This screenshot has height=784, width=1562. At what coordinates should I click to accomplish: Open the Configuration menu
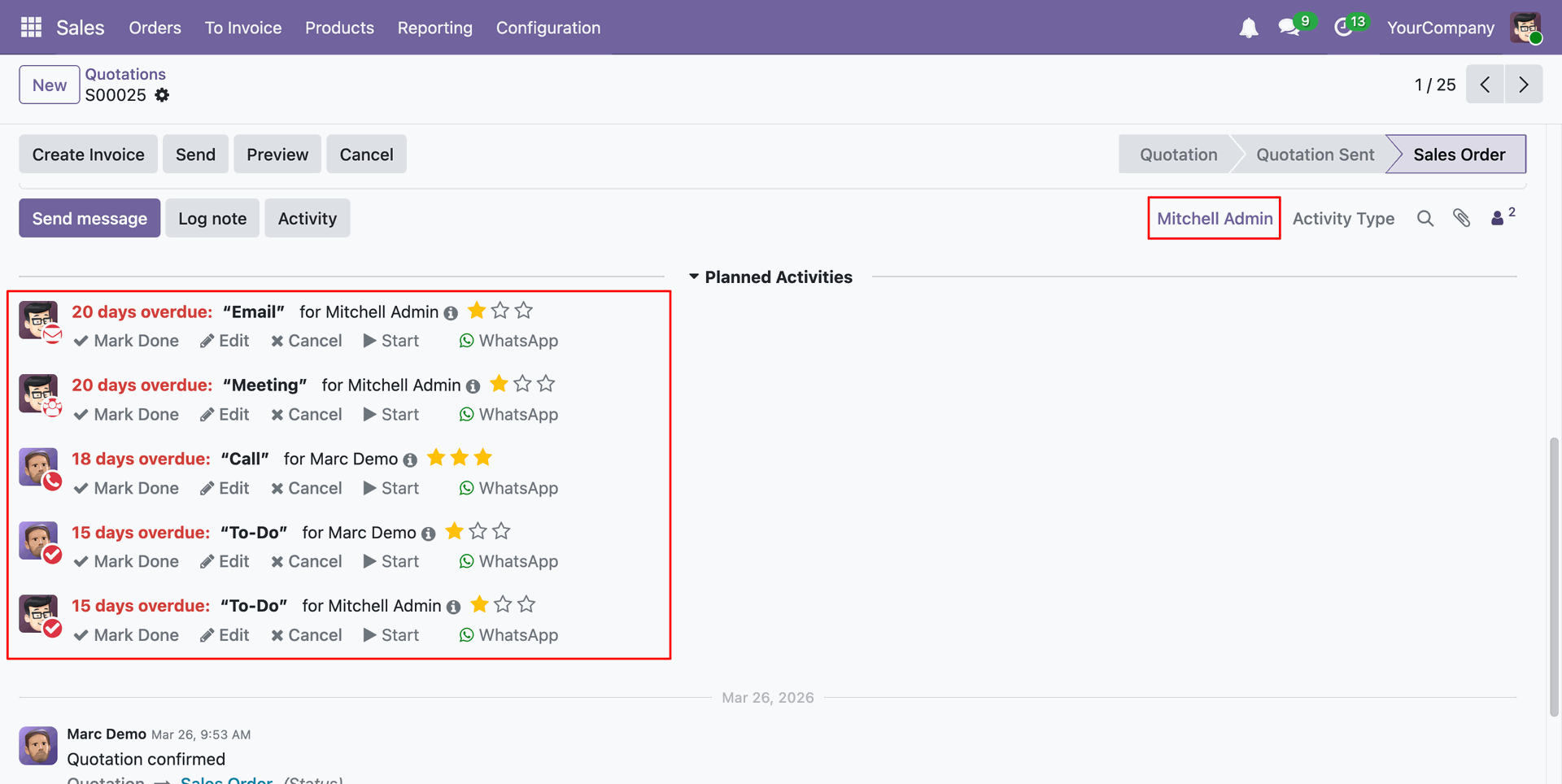[548, 28]
